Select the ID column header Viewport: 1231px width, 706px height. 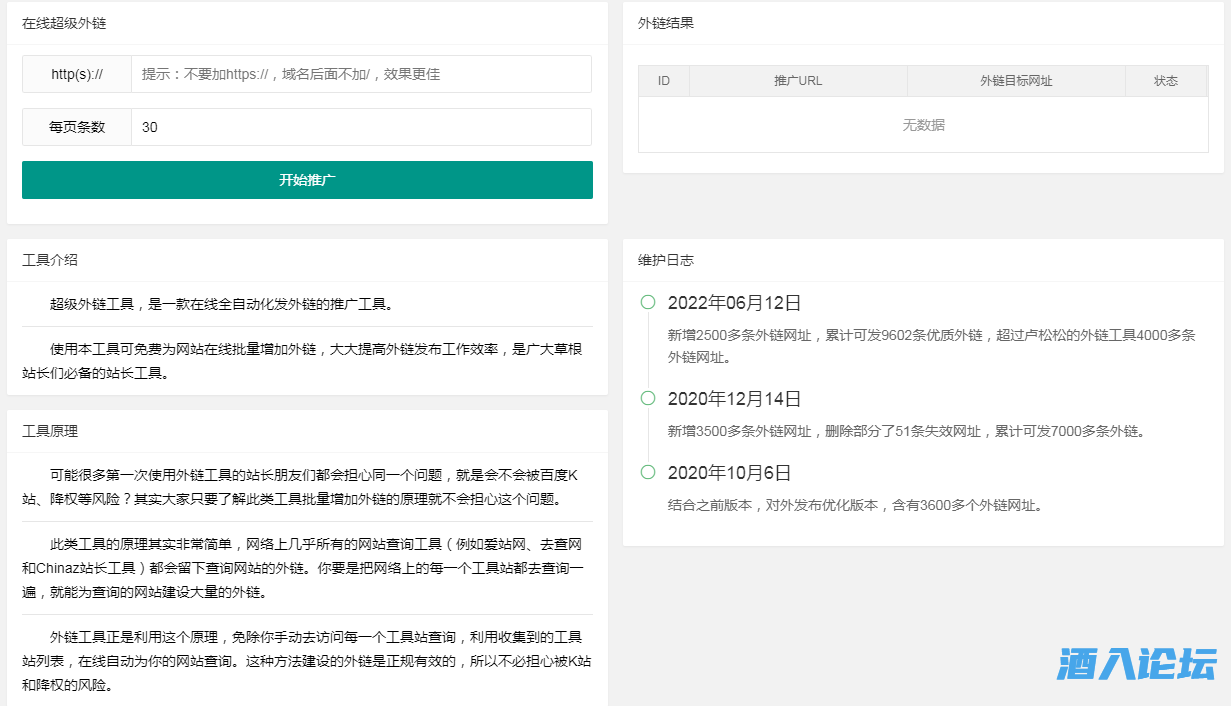pos(664,81)
